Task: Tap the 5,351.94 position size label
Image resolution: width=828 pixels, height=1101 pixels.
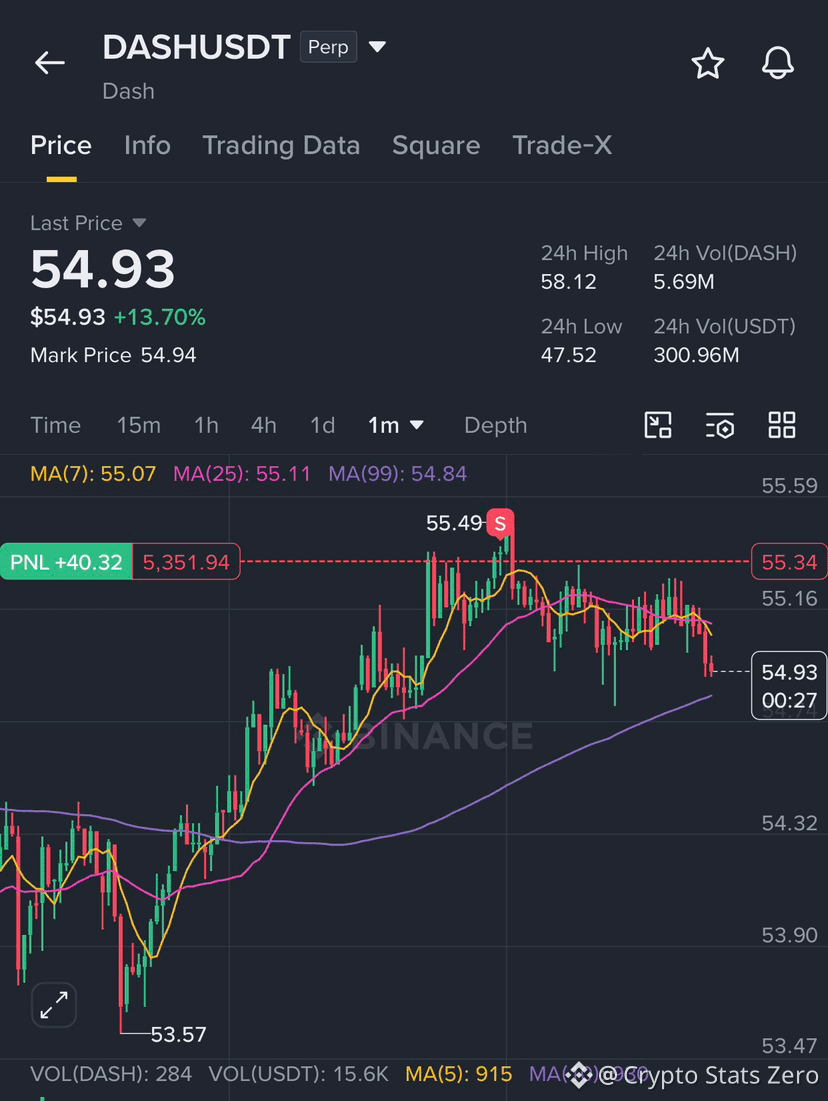Action: (186, 562)
